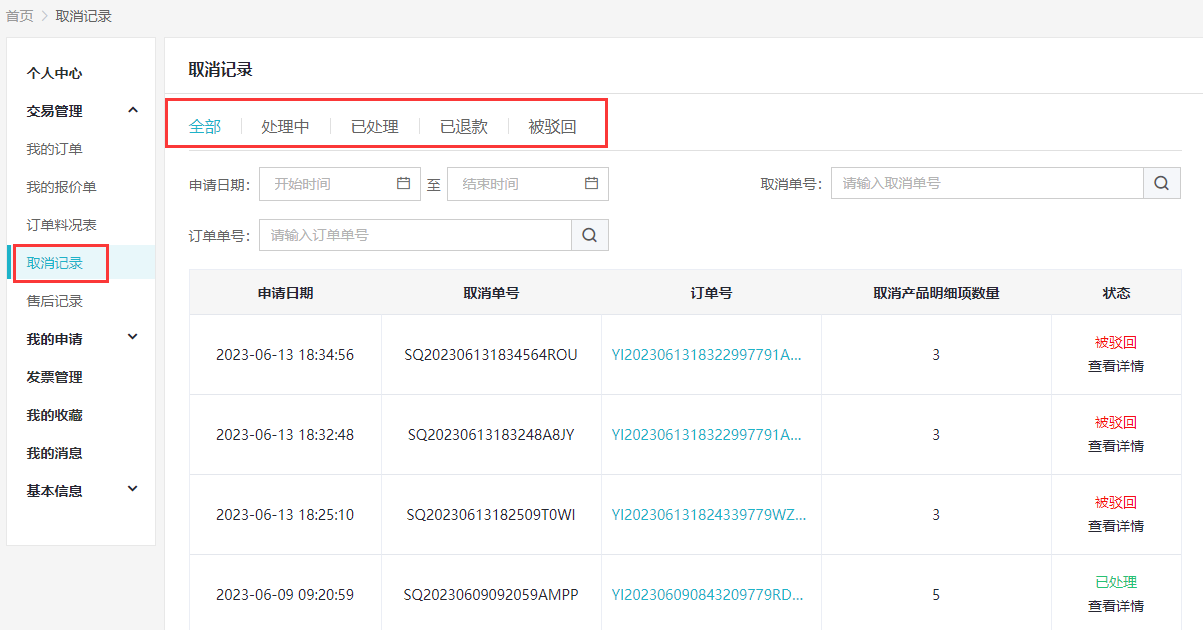The image size is (1203, 630).
Task: Click the search icon beside 订单单号 input
Action: coord(589,235)
